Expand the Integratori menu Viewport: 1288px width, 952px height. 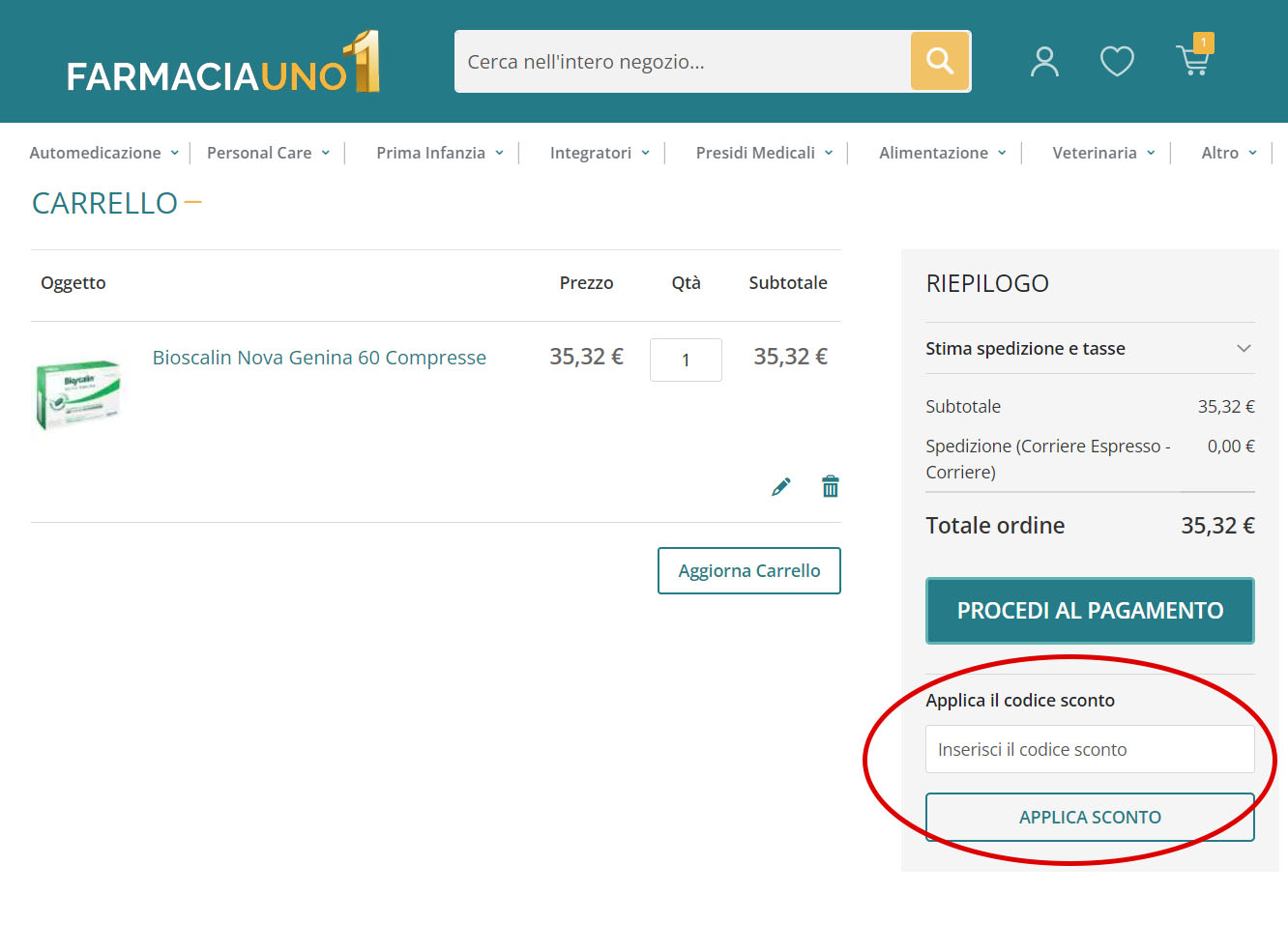coord(600,153)
